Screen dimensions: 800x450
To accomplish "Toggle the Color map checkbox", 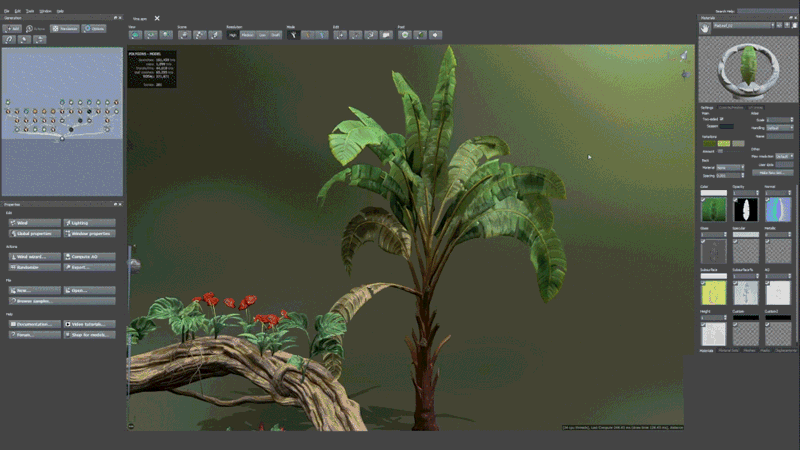I will click(704, 200).
